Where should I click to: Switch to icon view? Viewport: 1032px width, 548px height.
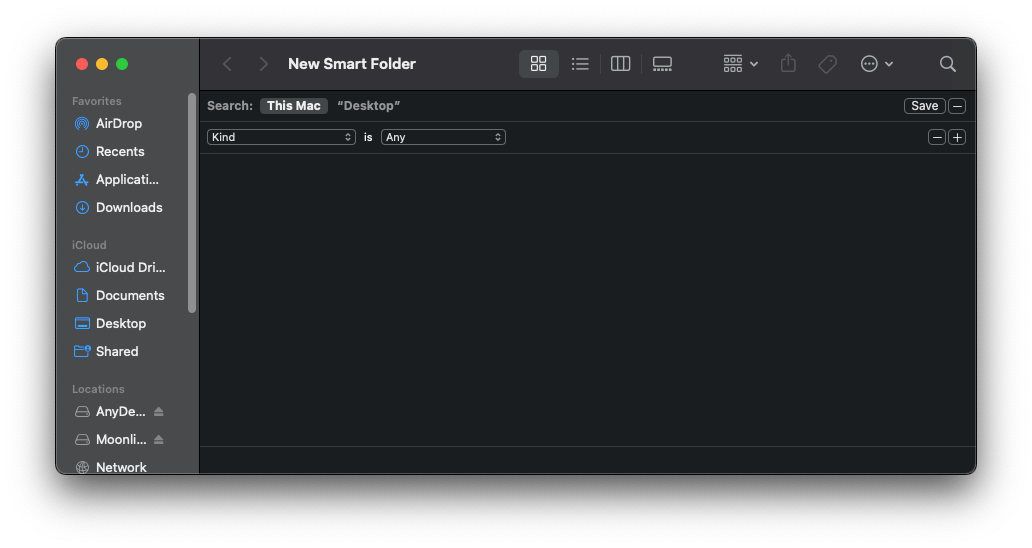tap(538, 64)
